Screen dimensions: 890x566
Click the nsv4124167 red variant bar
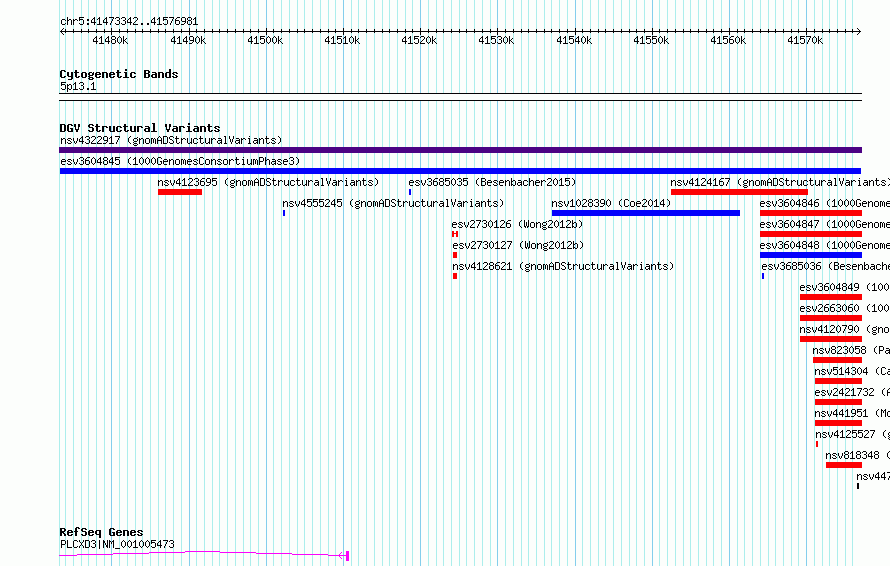click(739, 192)
